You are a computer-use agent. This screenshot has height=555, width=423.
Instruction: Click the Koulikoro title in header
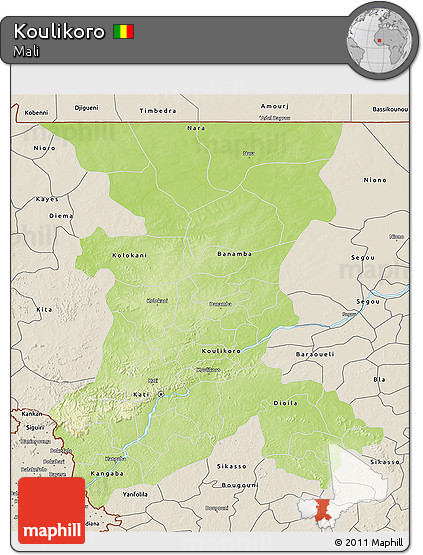[59, 31]
